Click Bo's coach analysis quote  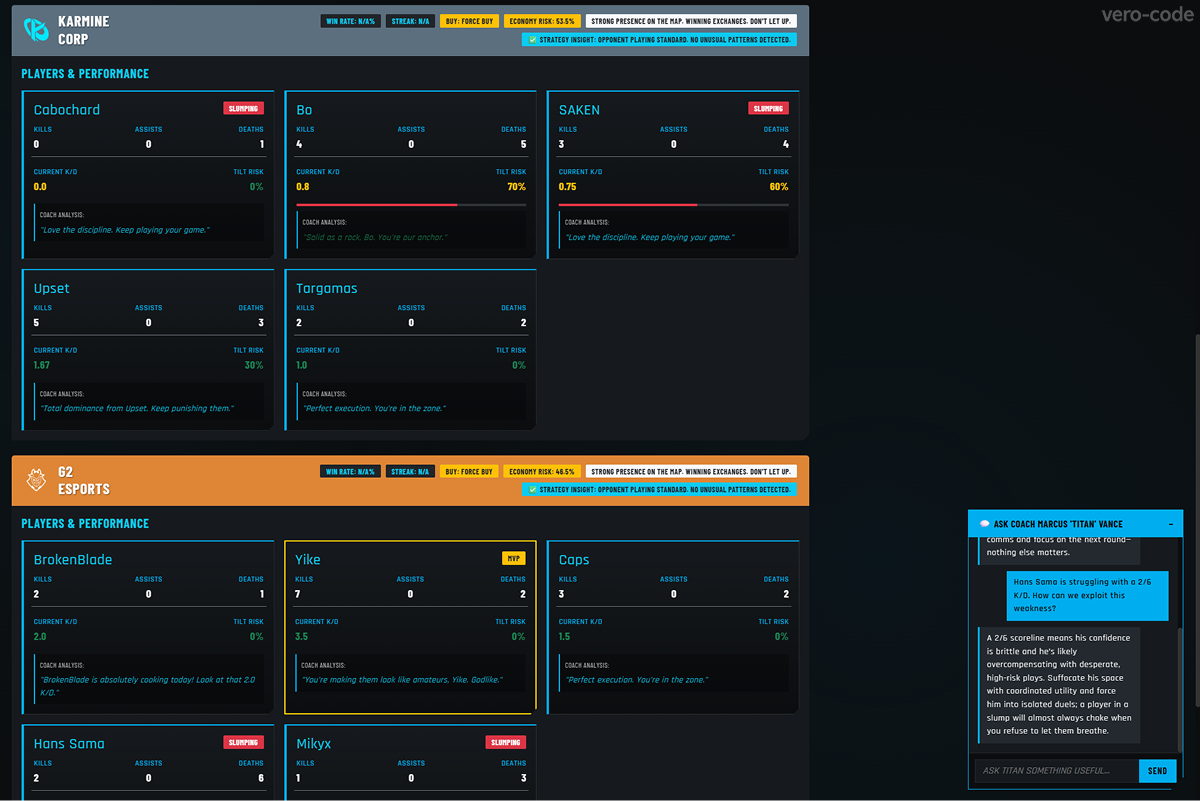(x=375, y=238)
